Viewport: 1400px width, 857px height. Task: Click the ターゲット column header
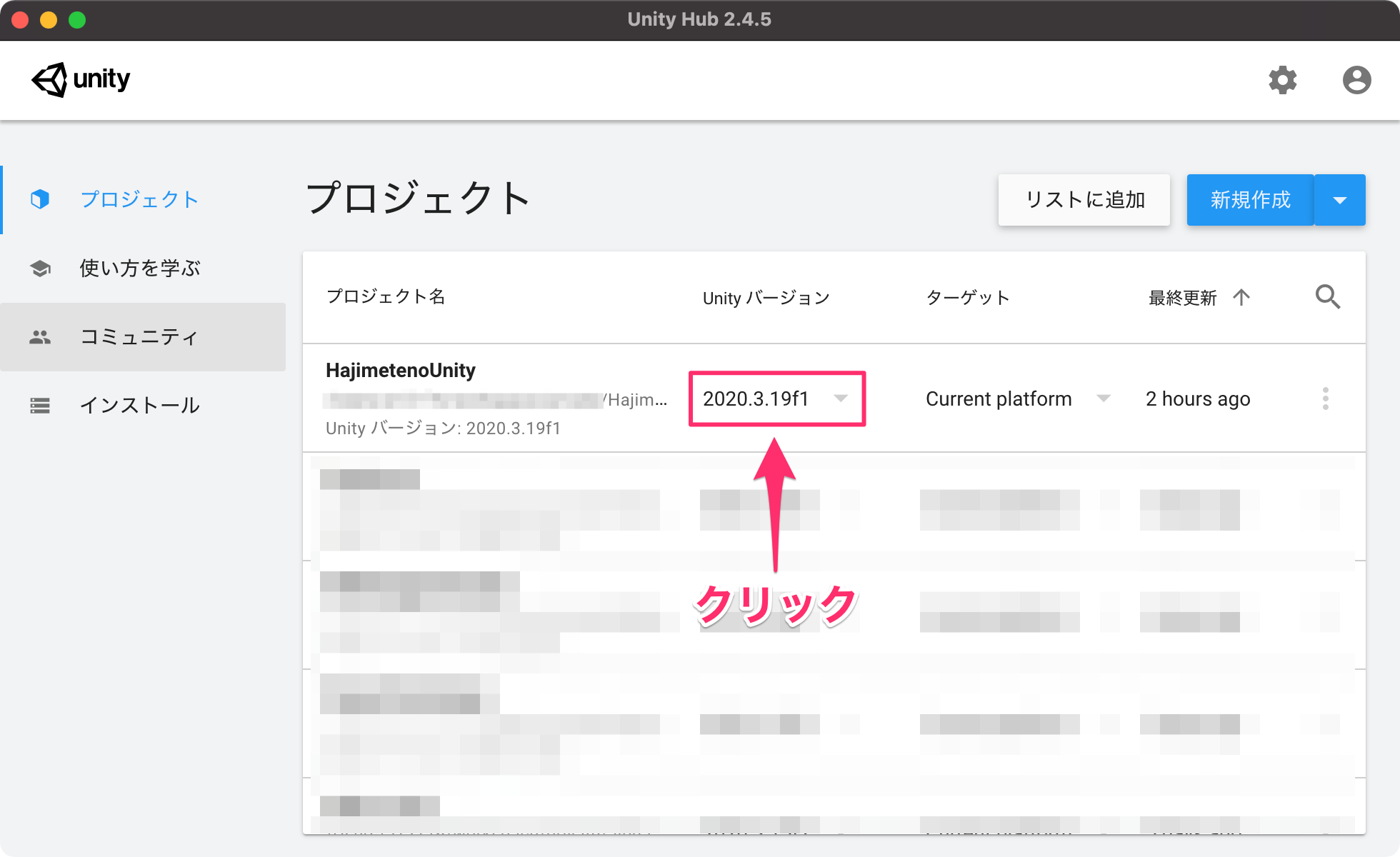coord(968,298)
